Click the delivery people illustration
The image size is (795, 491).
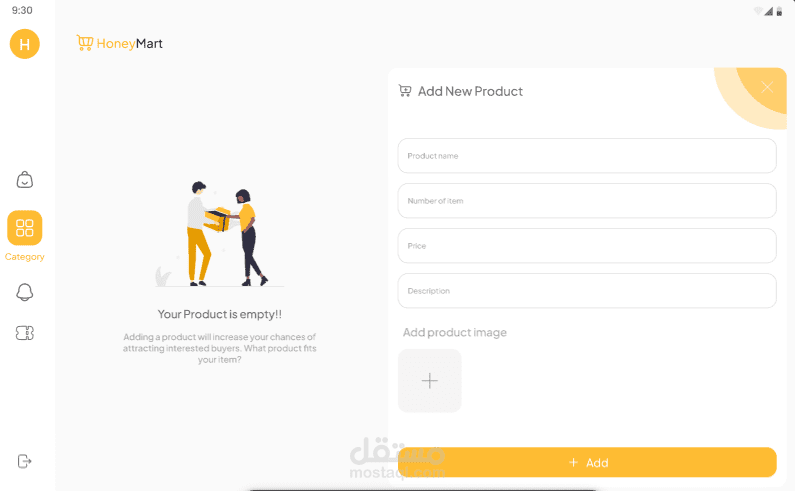(x=219, y=234)
